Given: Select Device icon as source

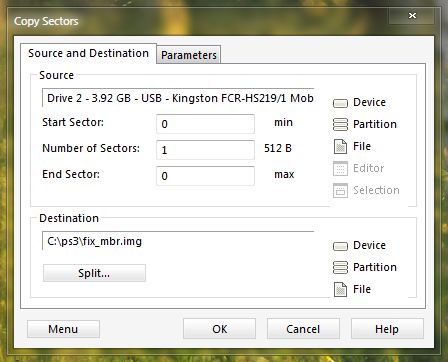Looking at the screenshot, I should coord(340,103).
